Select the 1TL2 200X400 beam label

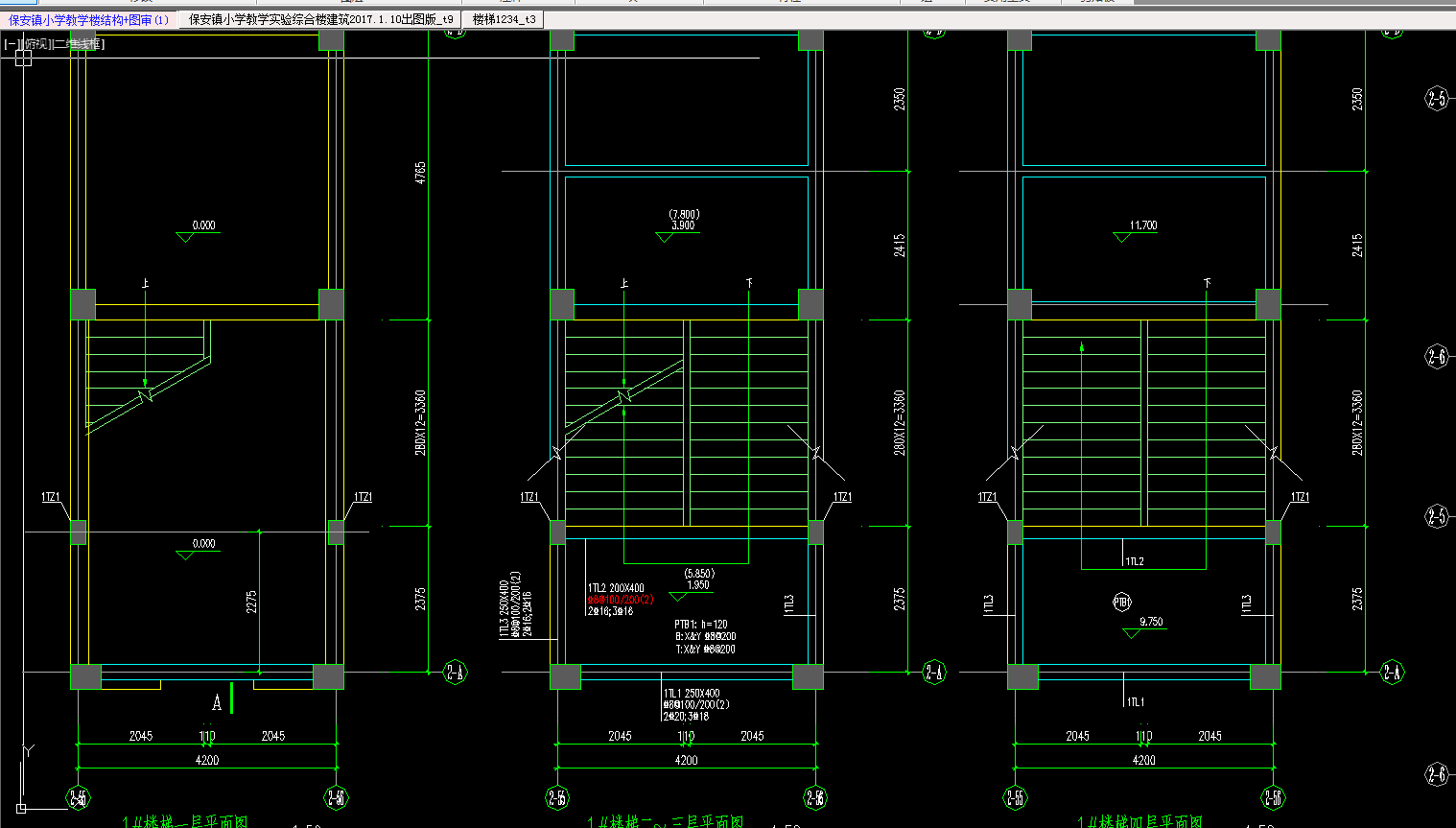point(616,588)
